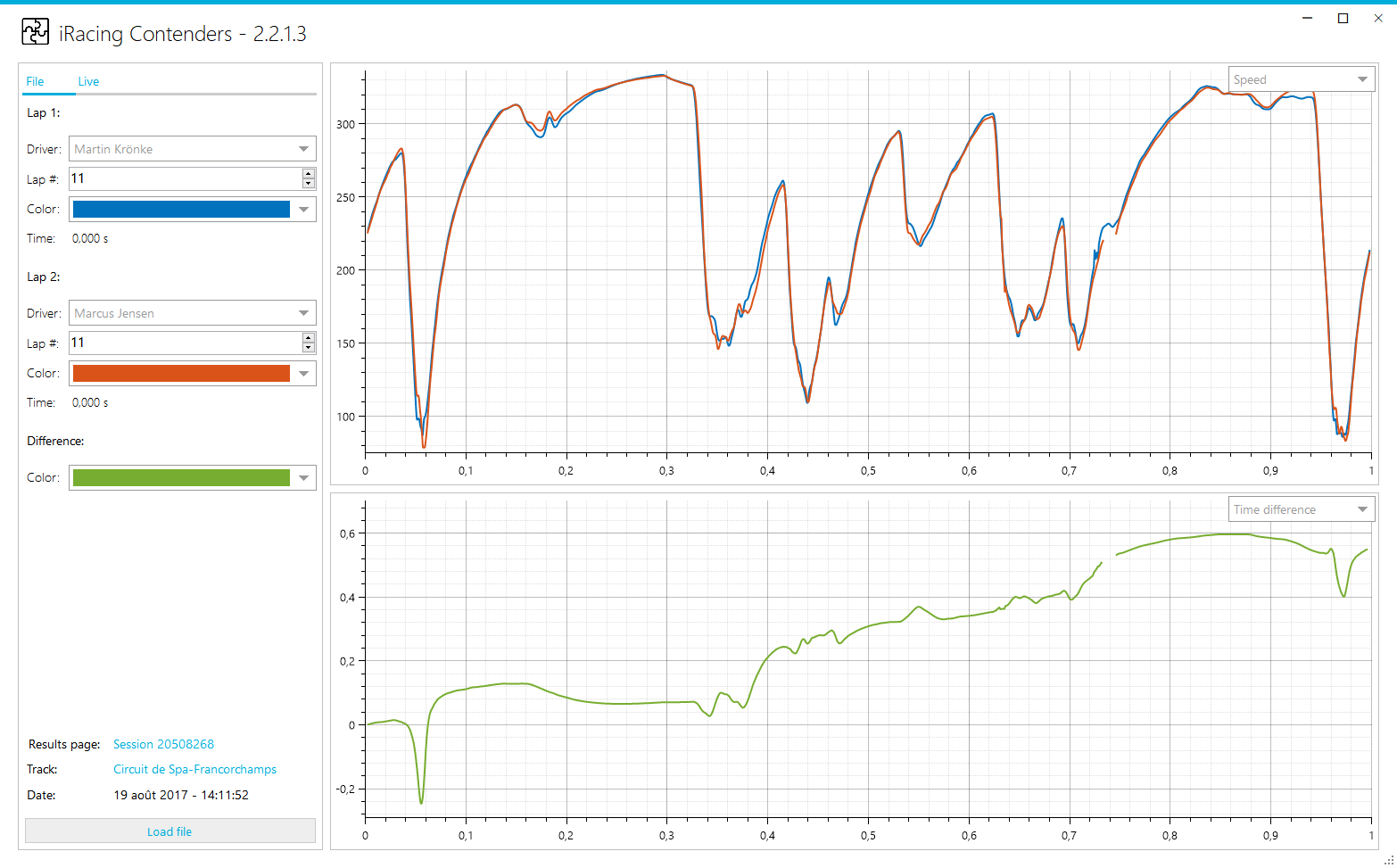Decrease the Lap 2 lap number with down arrow
This screenshot has width=1397, height=868.
pyautogui.click(x=309, y=348)
